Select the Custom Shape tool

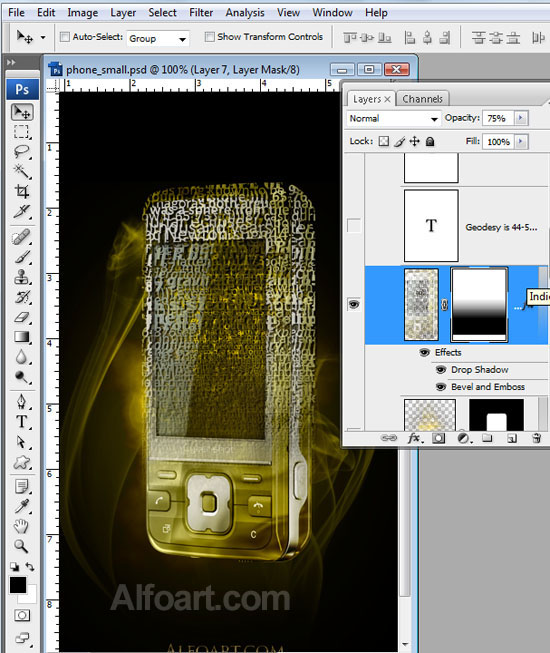click(x=21, y=461)
